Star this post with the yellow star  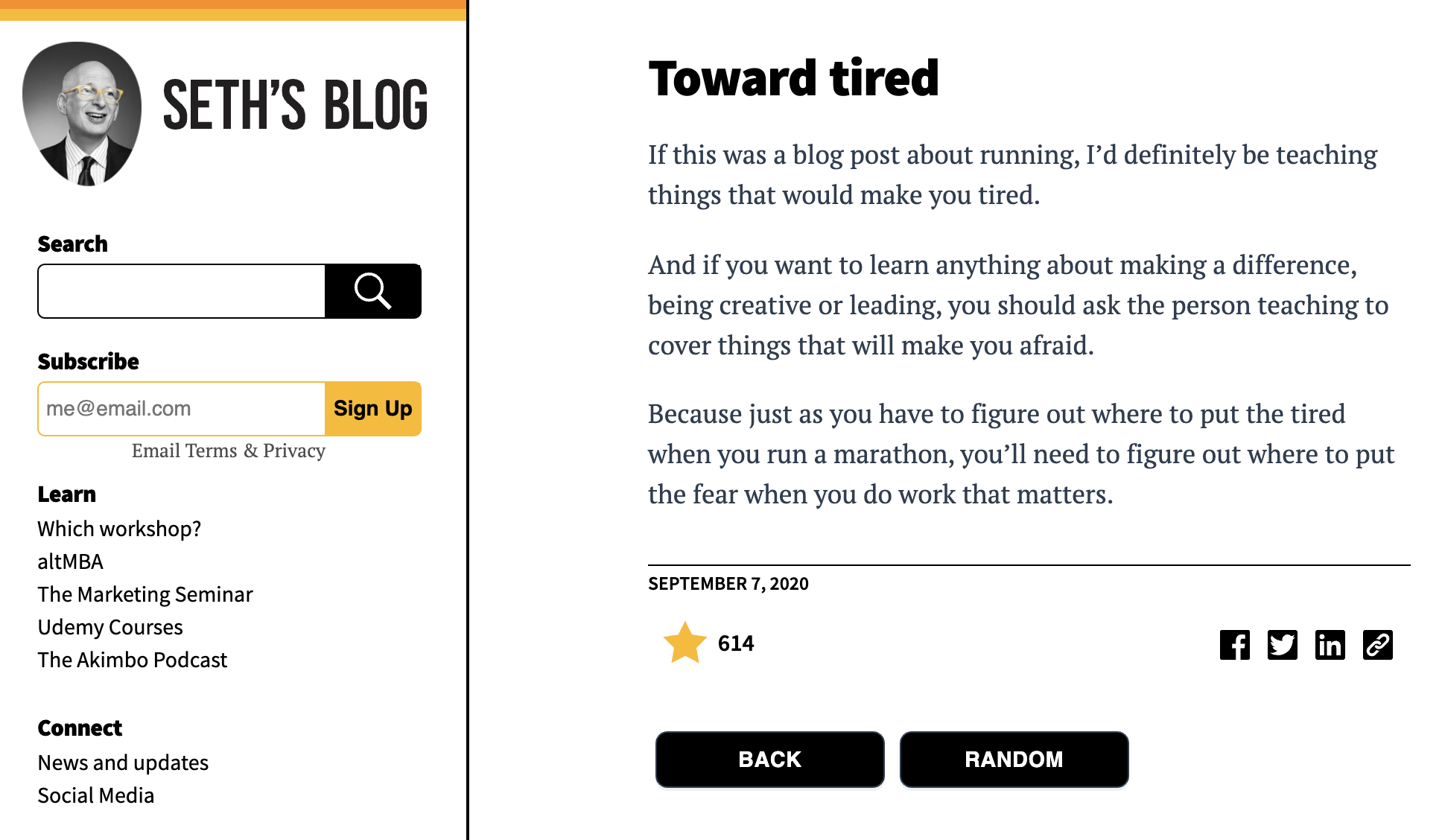click(x=685, y=643)
